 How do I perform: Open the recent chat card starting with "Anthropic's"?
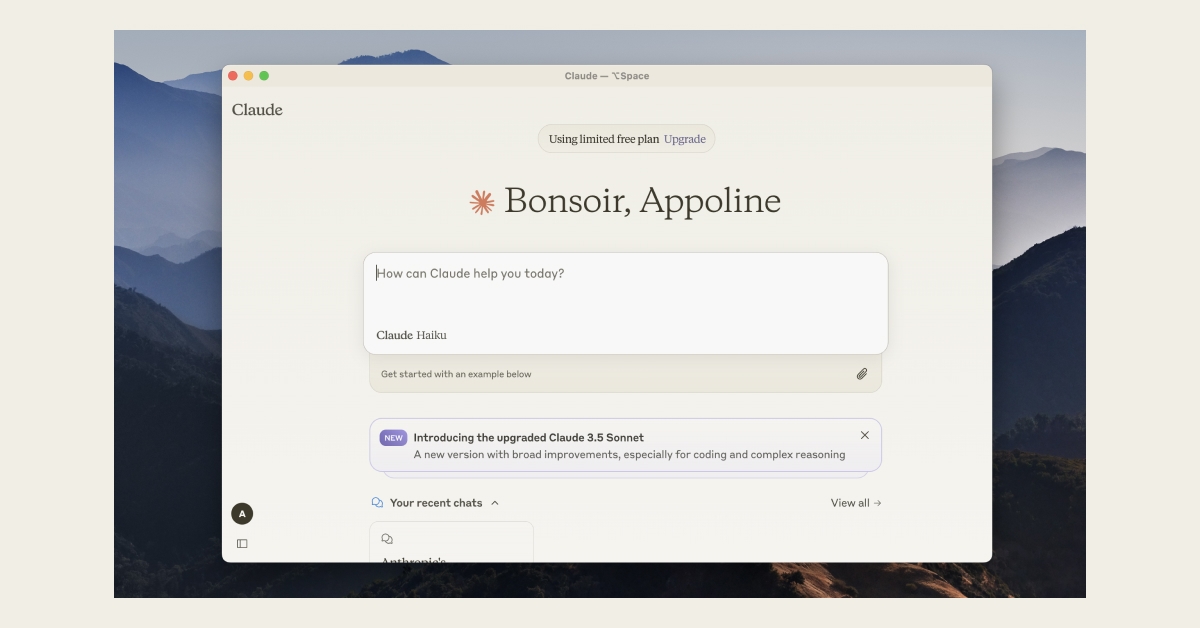coord(451,542)
